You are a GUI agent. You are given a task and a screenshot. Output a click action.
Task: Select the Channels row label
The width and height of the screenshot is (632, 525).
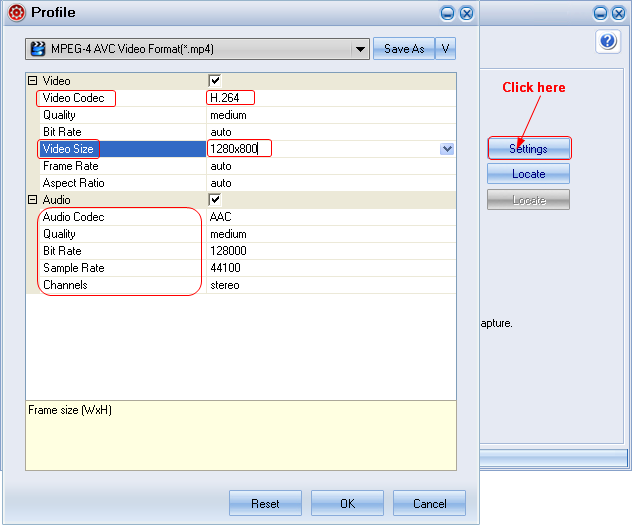point(65,285)
